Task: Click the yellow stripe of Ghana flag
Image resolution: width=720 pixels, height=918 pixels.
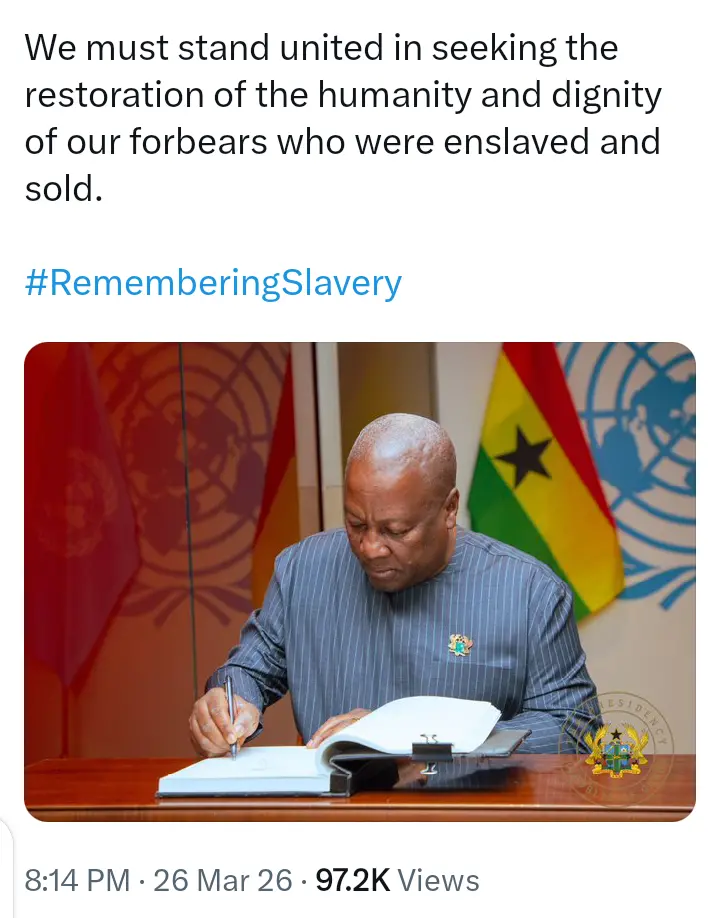Action: [560, 520]
